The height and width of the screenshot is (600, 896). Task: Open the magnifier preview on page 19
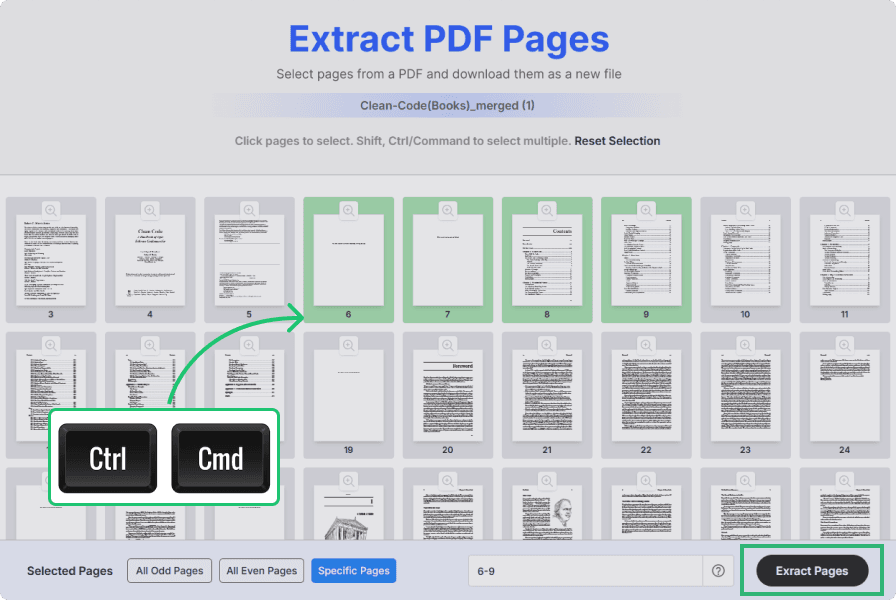348,346
